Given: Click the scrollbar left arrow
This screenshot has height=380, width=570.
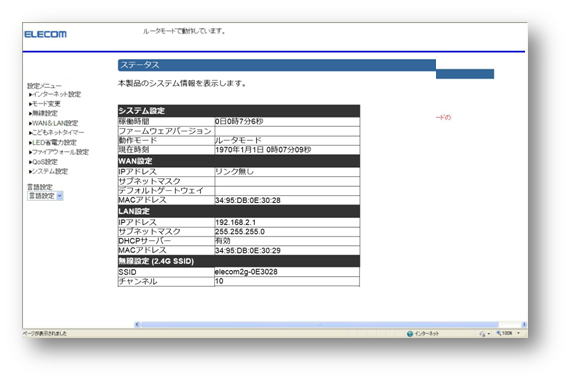Looking at the screenshot, I should [x=137, y=324].
